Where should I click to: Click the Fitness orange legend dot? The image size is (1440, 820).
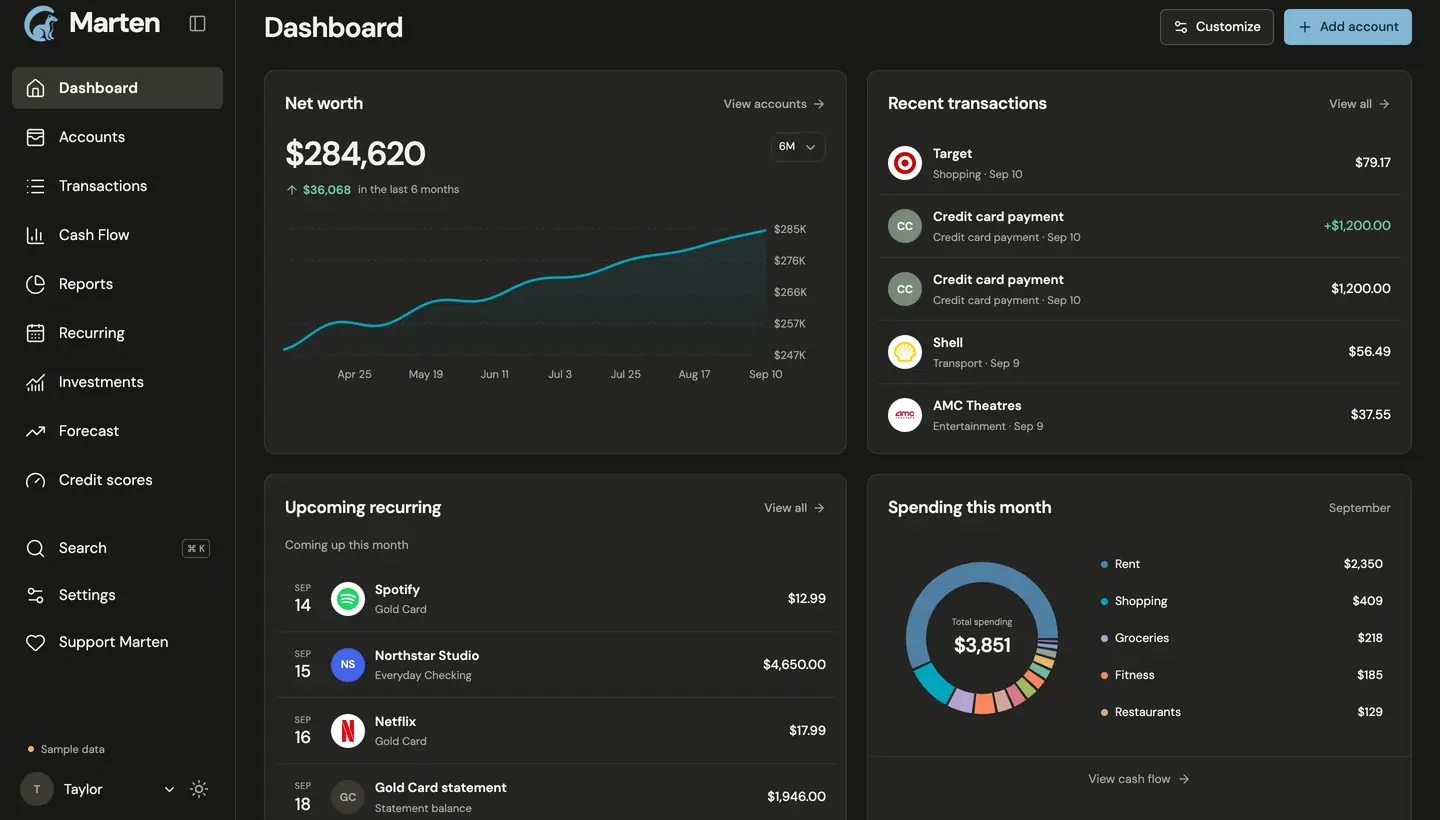pos(1104,675)
